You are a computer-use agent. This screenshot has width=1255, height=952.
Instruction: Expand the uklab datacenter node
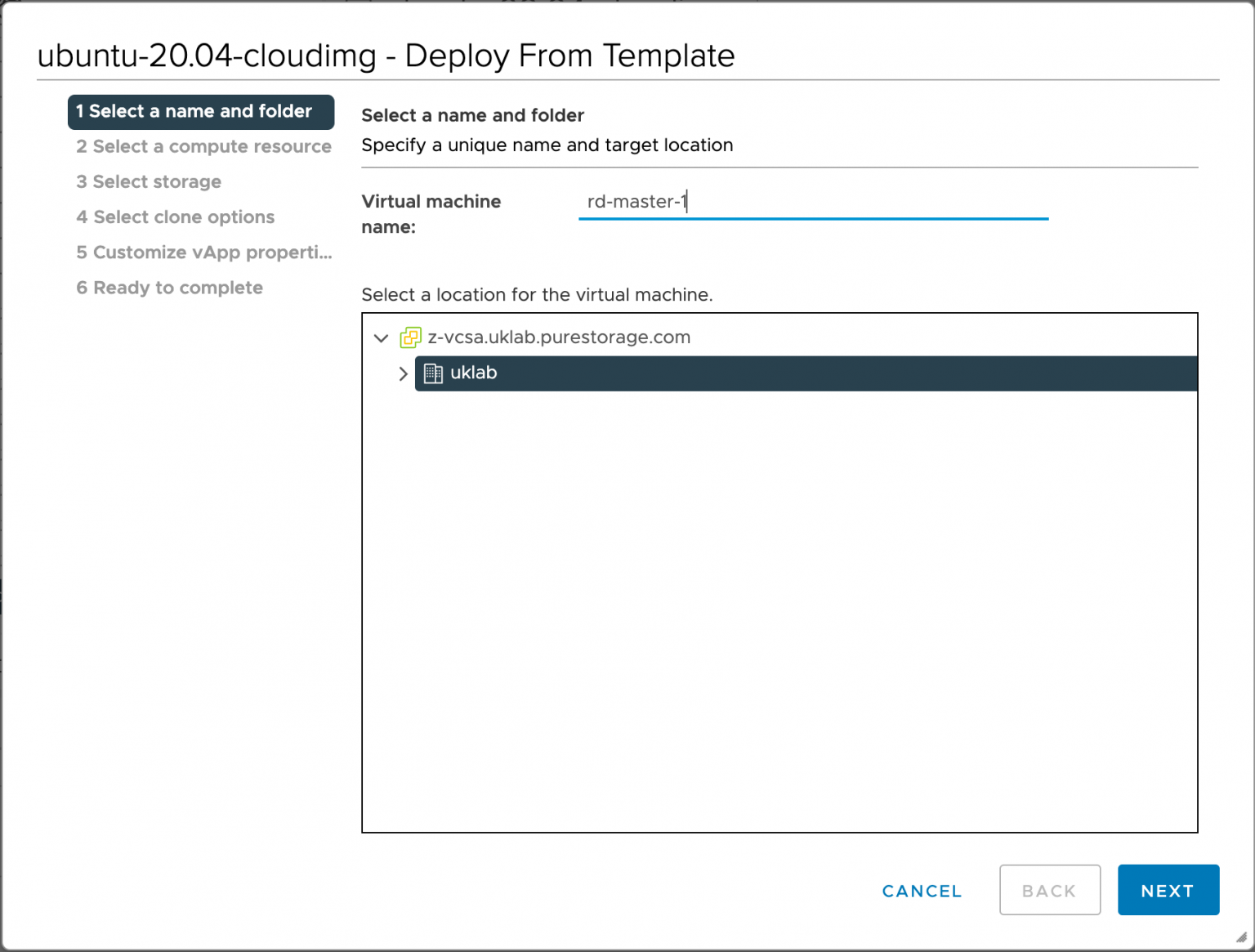click(x=402, y=373)
